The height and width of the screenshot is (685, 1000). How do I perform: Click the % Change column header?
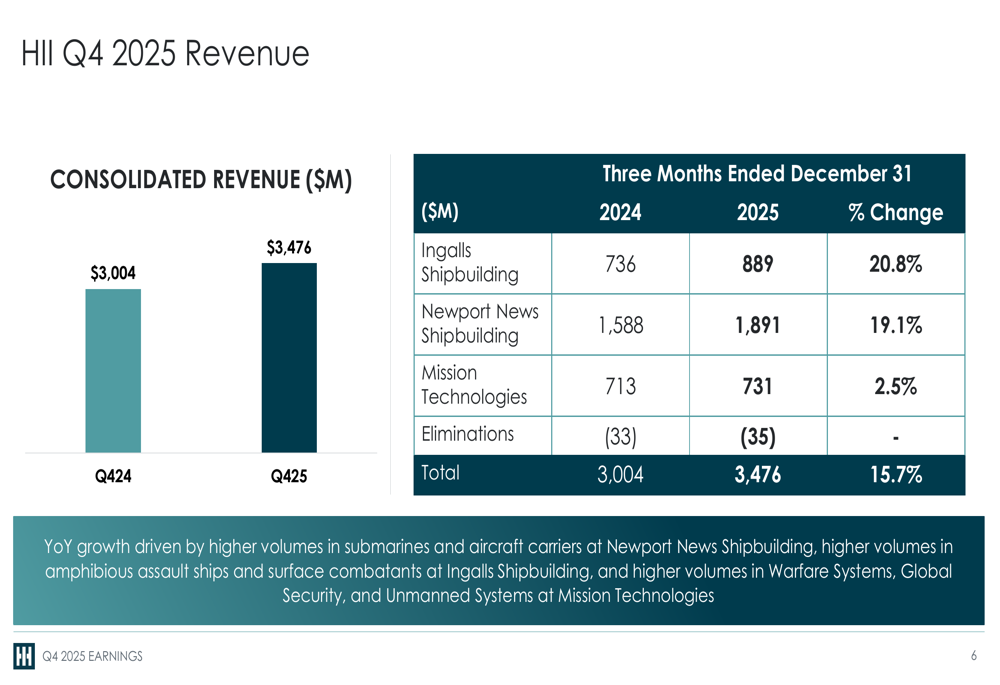point(895,213)
